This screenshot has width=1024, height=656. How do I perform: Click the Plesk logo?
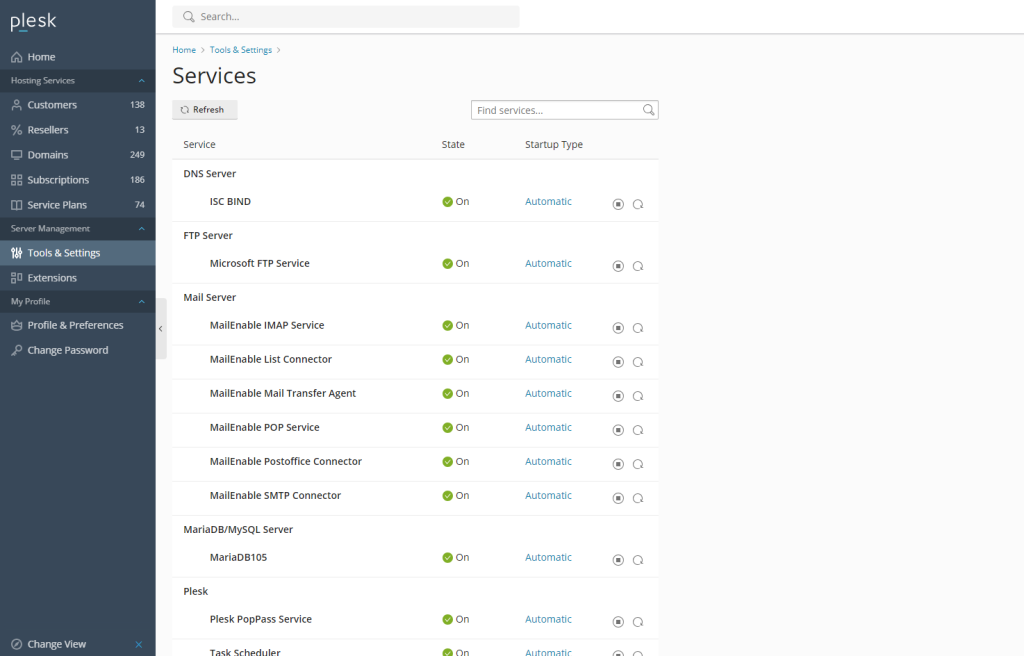[33, 22]
